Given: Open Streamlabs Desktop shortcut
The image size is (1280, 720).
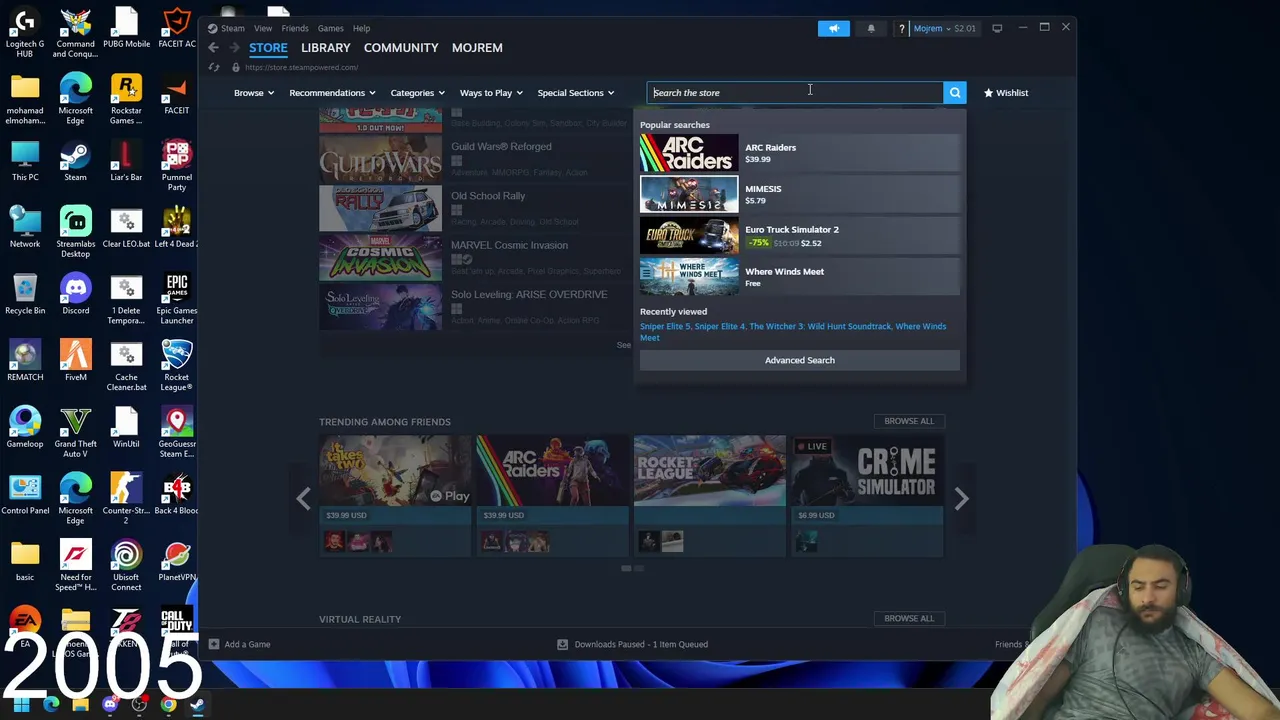Looking at the screenshot, I should point(76,233).
